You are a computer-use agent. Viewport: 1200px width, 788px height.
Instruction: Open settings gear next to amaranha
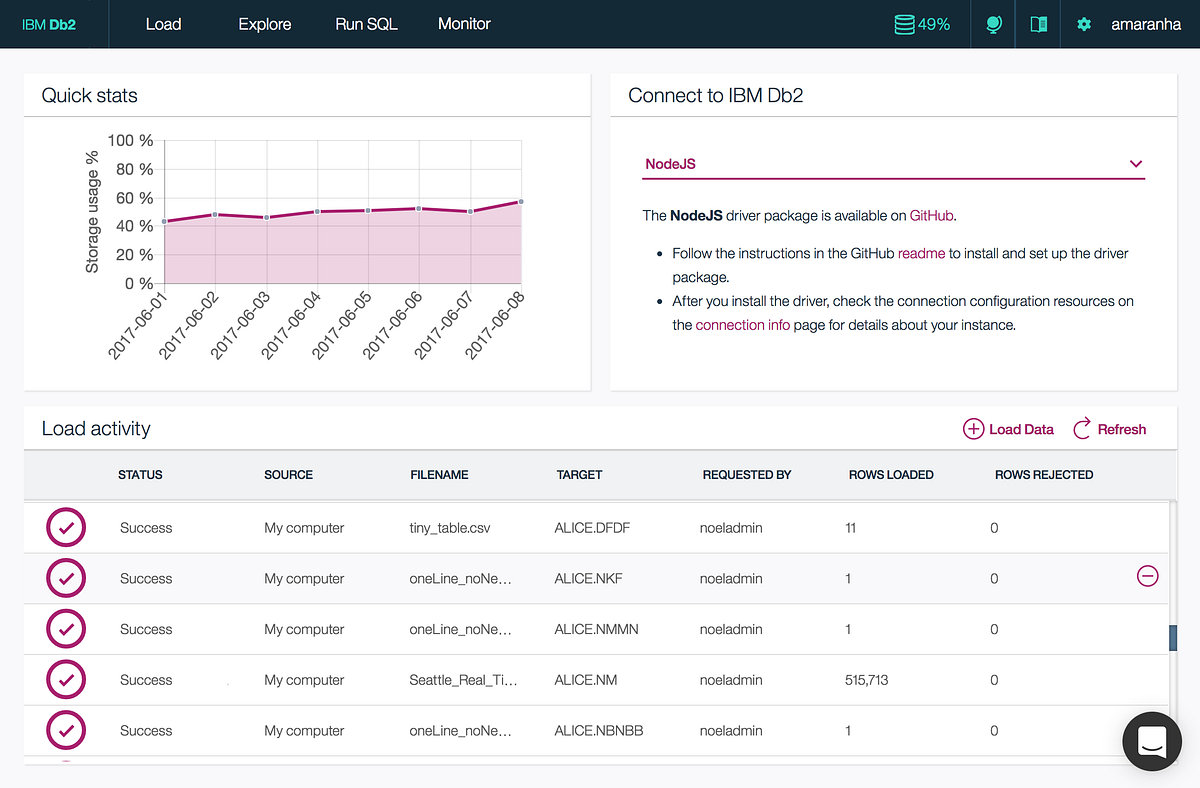click(x=1084, y=24)
